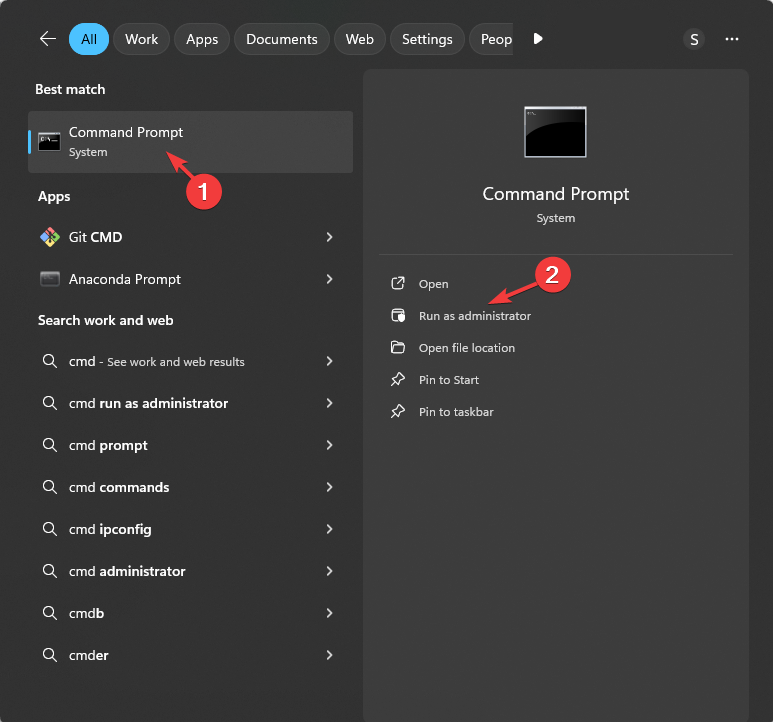Click search icon beside 'cmd commands'
This screenshot has width=773, height=722.
49,487
